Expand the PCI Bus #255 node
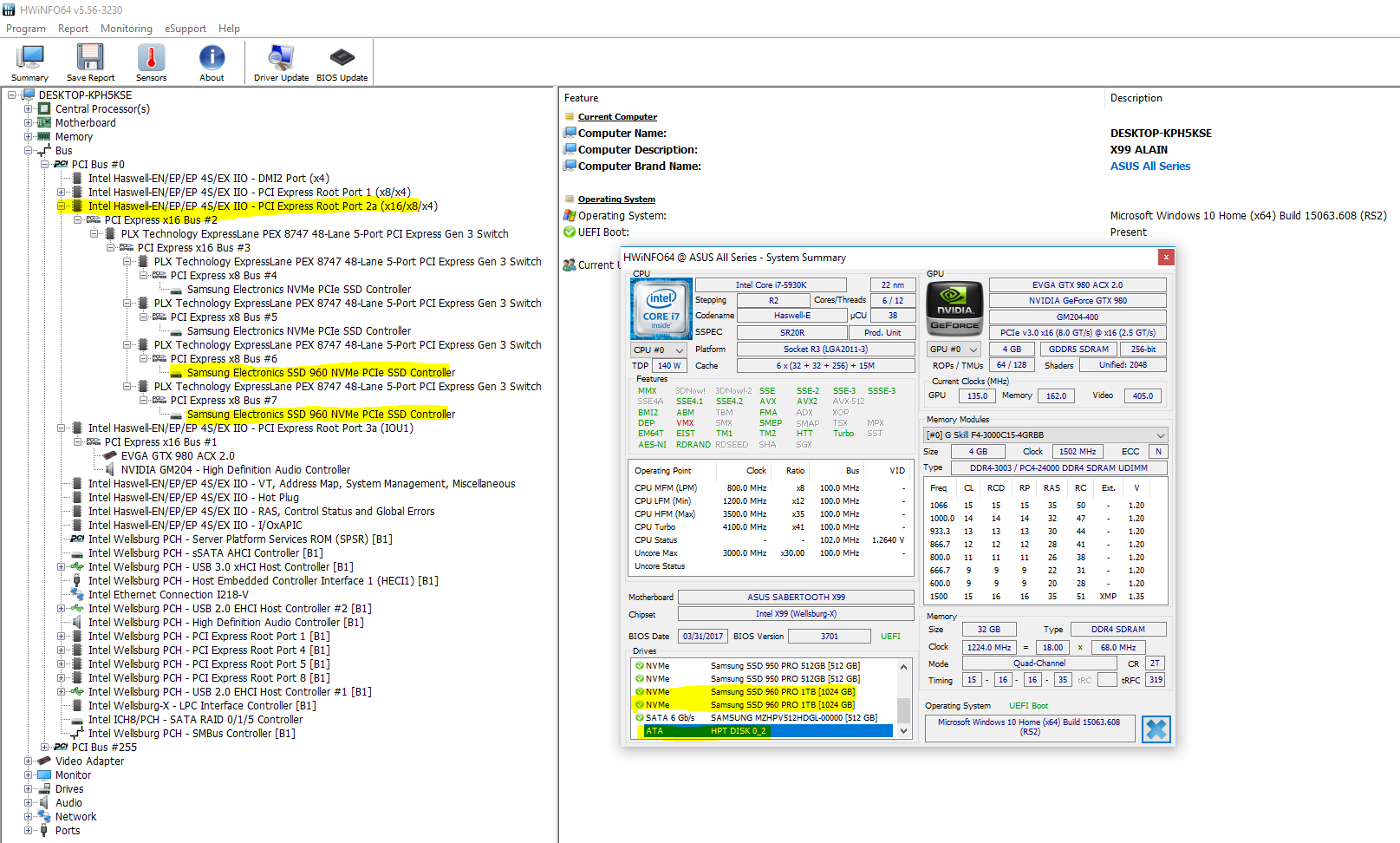The height and width of the screenshot is (843, 1400). [45, 748]
